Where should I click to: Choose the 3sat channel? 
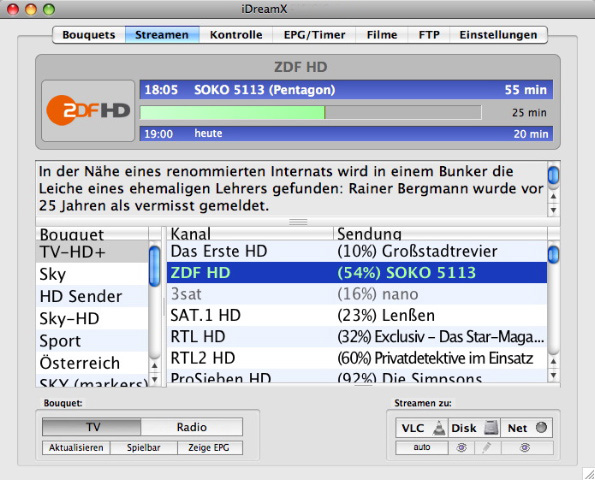[x=357, y=294]
